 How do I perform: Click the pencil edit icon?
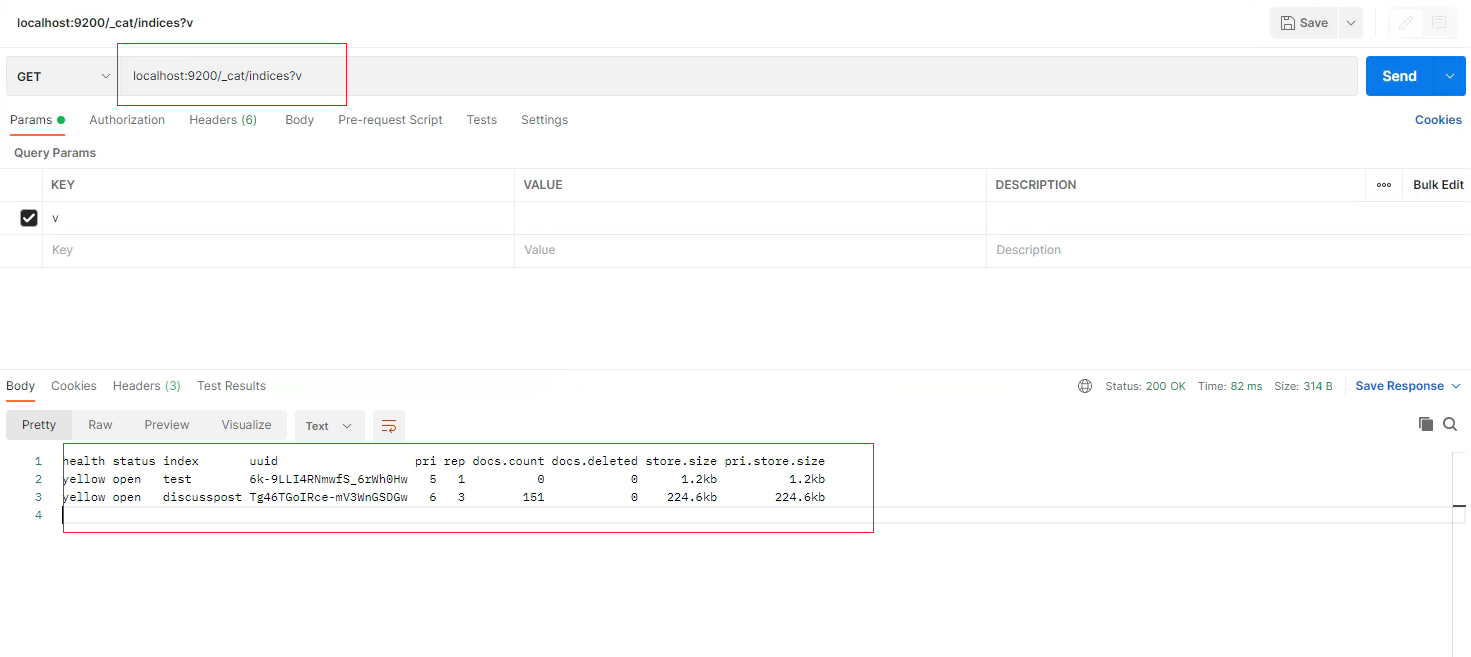point(1406,23)
